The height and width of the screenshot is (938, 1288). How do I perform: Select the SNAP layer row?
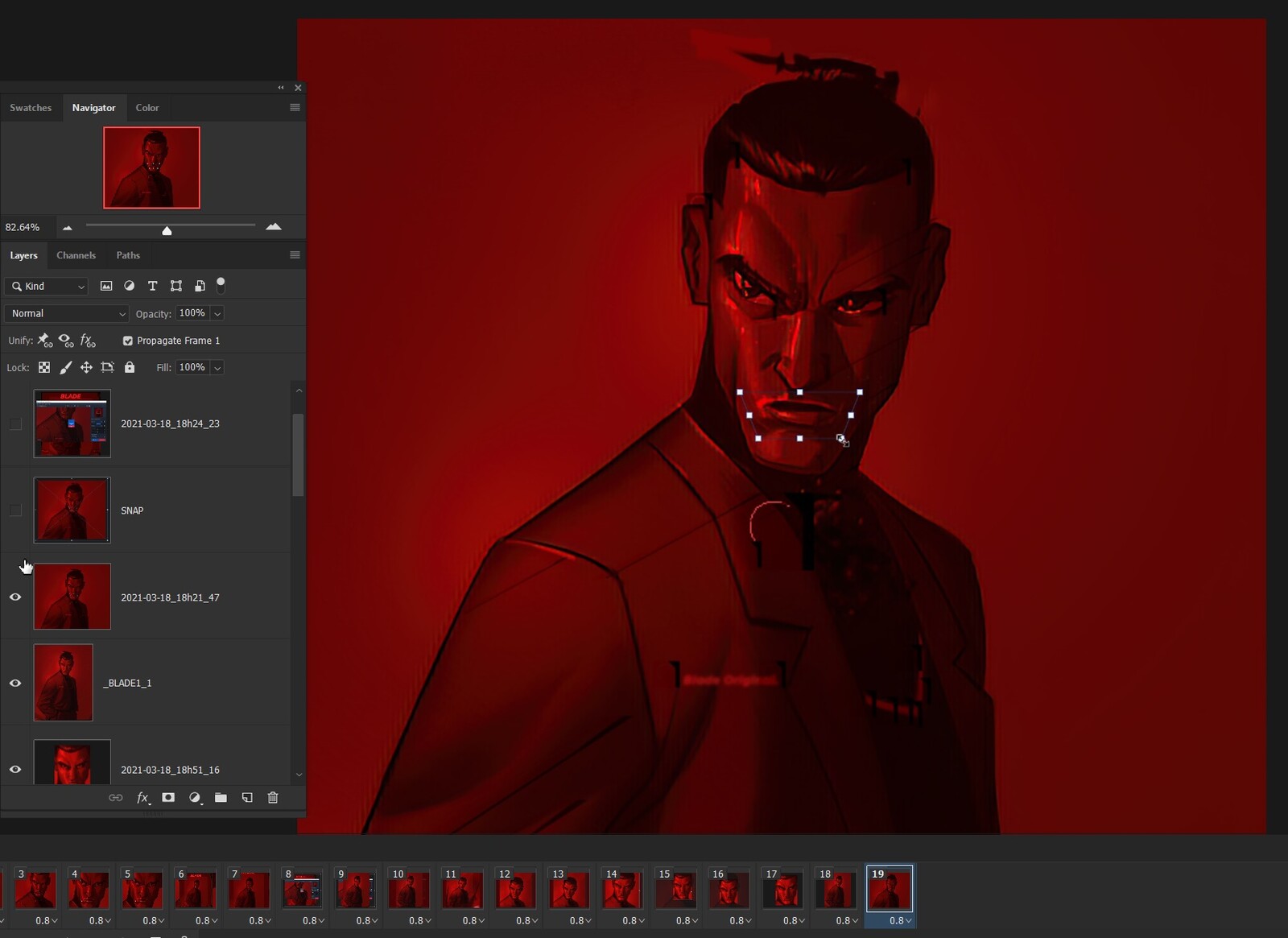146,510
